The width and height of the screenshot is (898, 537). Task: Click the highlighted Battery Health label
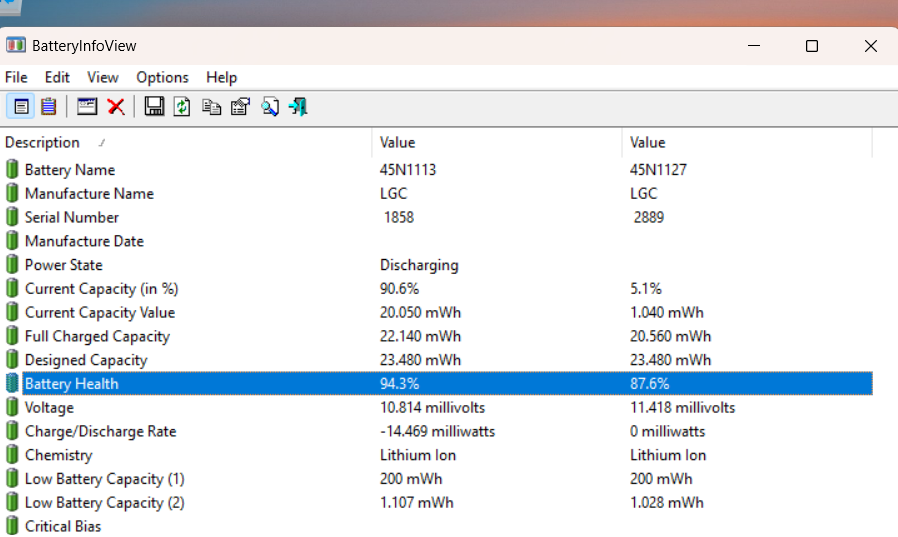(72, 384)
